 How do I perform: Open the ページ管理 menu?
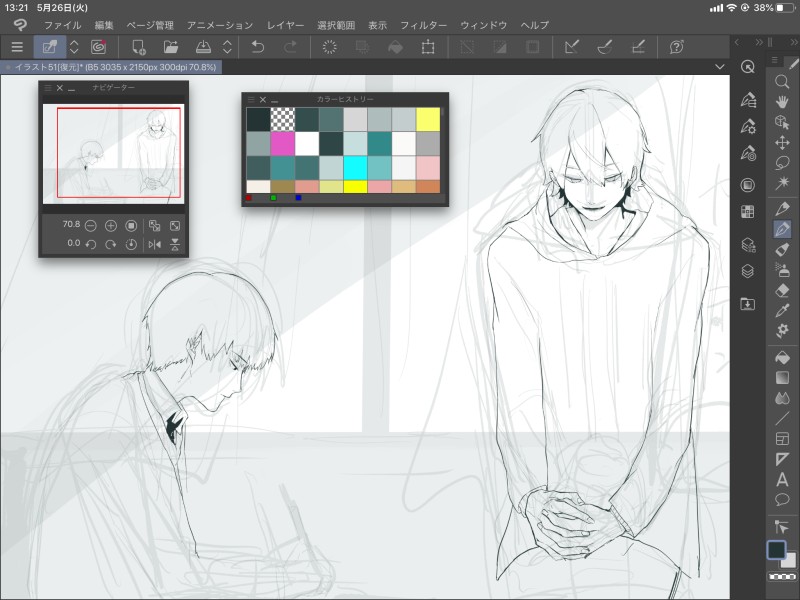tap(150, 25)
